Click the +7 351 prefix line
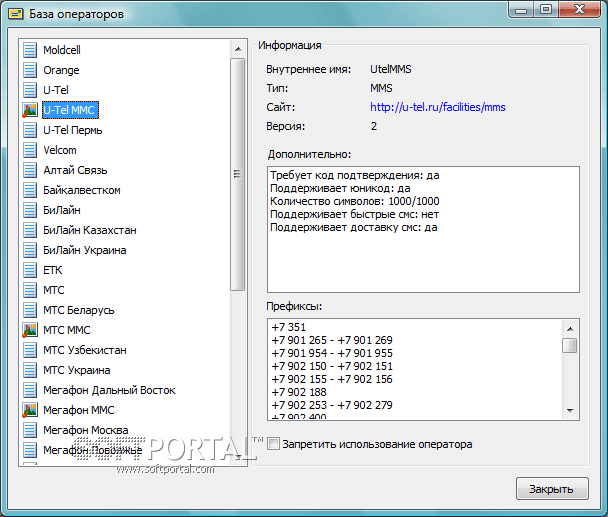The image size is (608, 517). [x=289, y=327]
